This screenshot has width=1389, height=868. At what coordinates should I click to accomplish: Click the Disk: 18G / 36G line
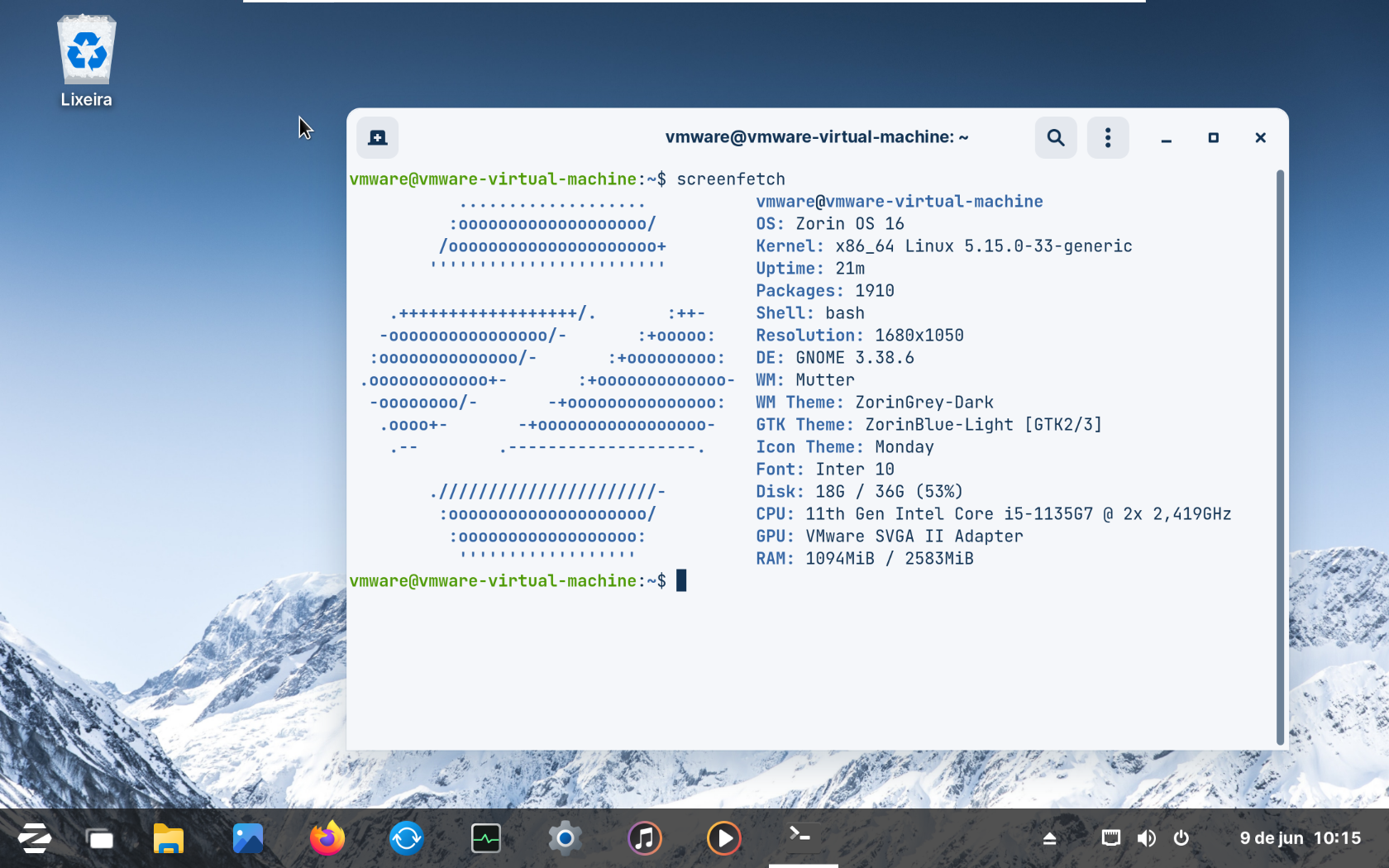click(860, 492)
